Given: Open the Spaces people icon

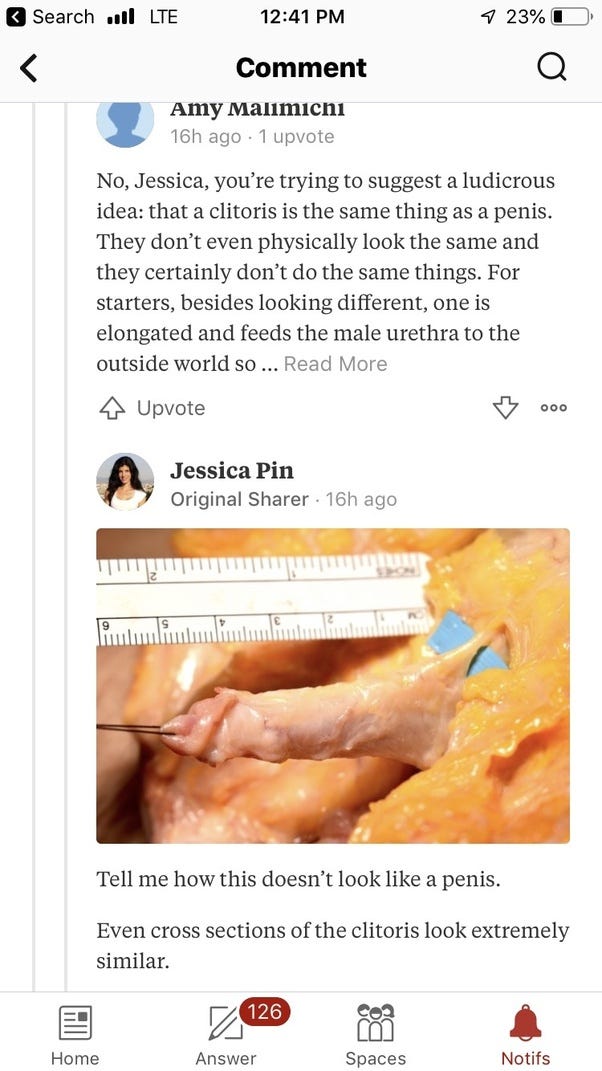Looking at the screenshot, I should [376, 1022].
